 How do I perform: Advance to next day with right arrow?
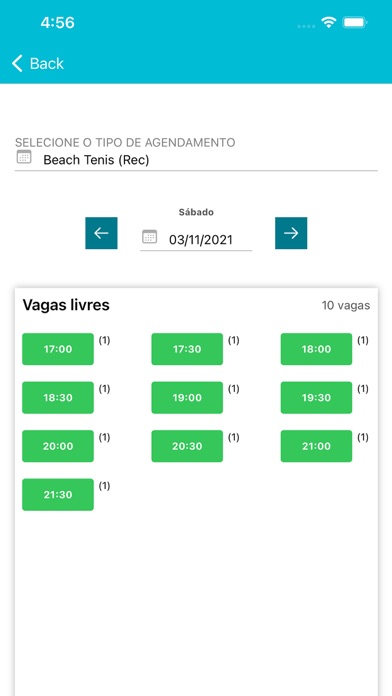pos(291,233)
